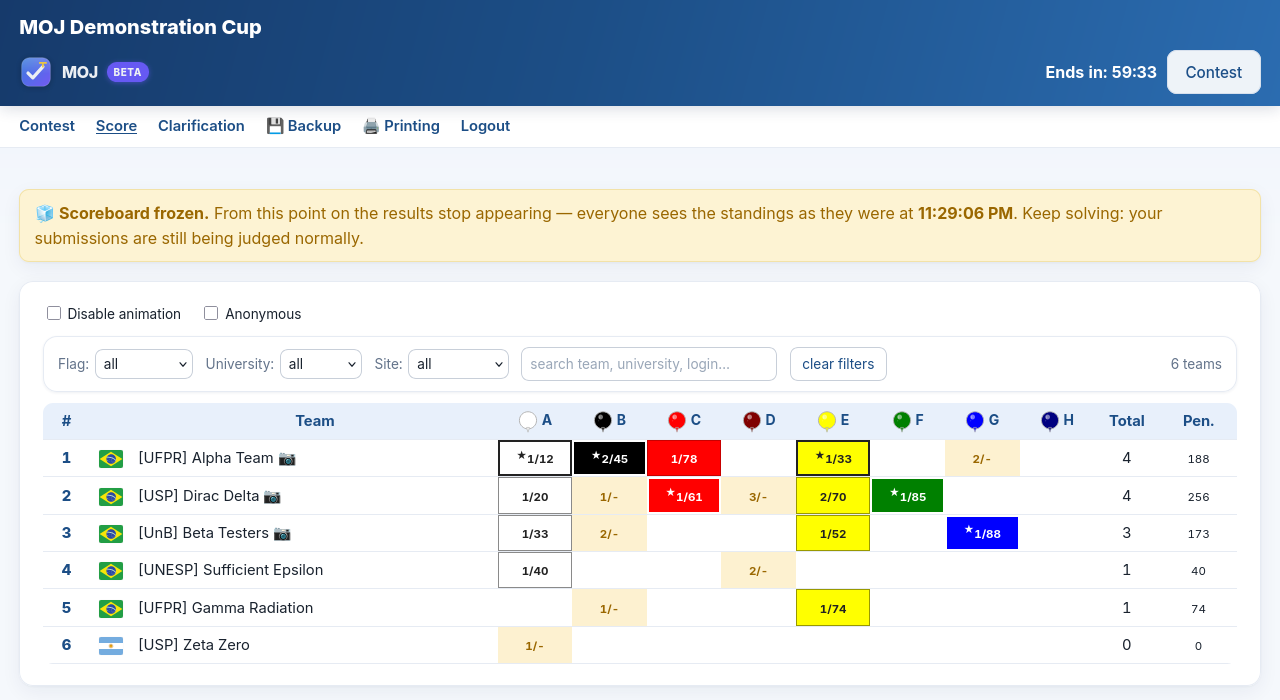Click the yellow balloon for problem E
The image size is (1280, 700).
pos(827,421)
